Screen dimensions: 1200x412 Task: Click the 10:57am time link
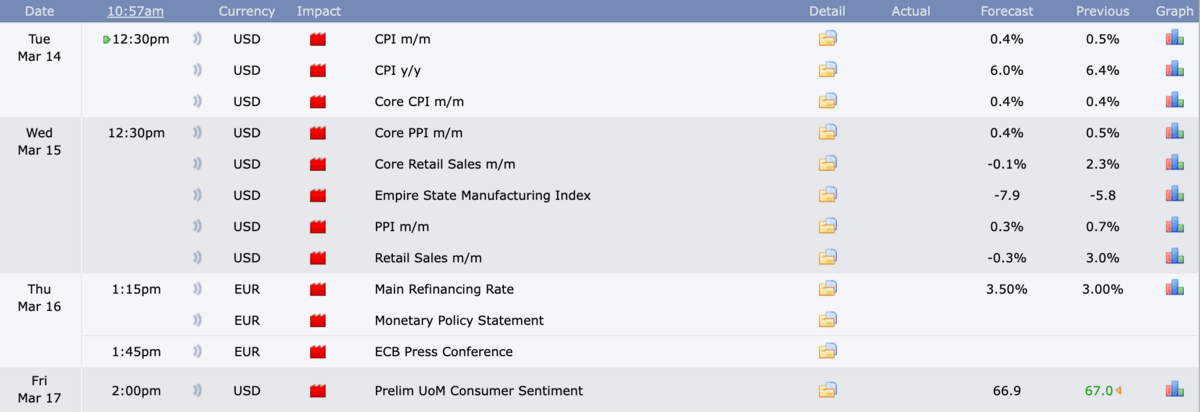[136, 12]
